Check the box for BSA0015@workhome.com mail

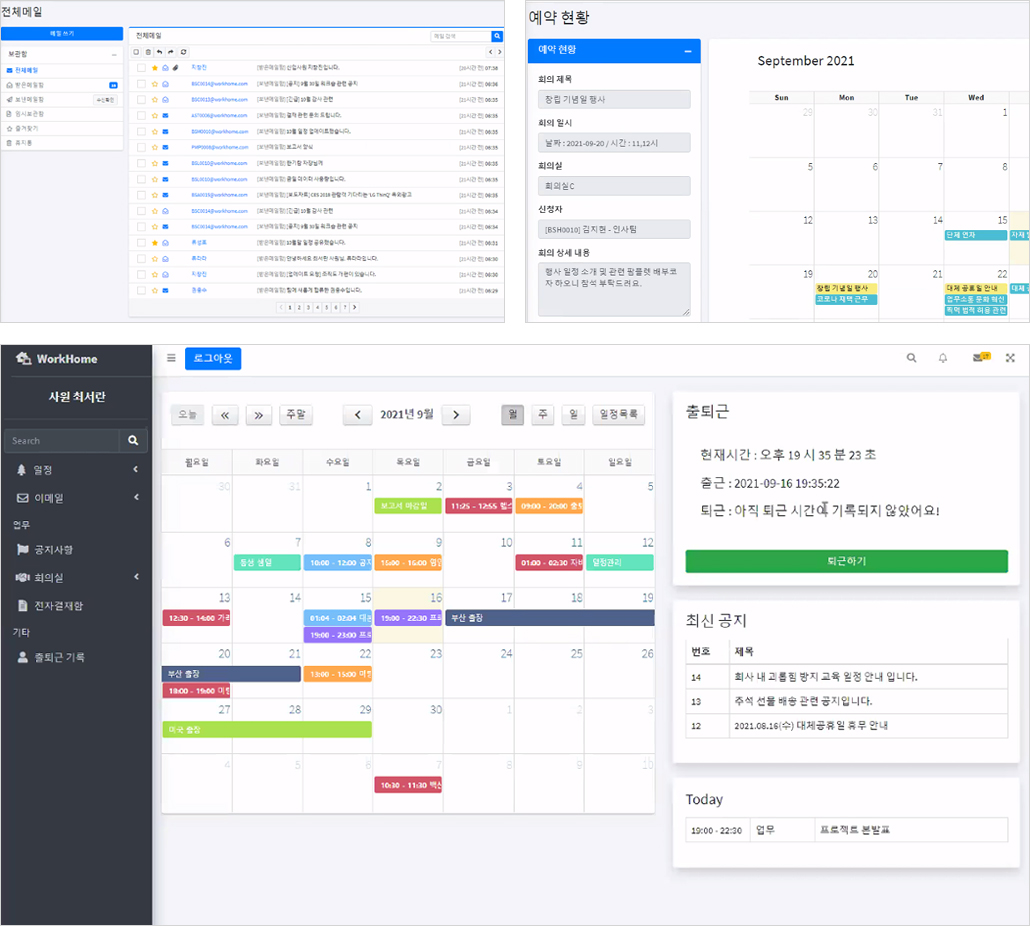pos(141,195)
